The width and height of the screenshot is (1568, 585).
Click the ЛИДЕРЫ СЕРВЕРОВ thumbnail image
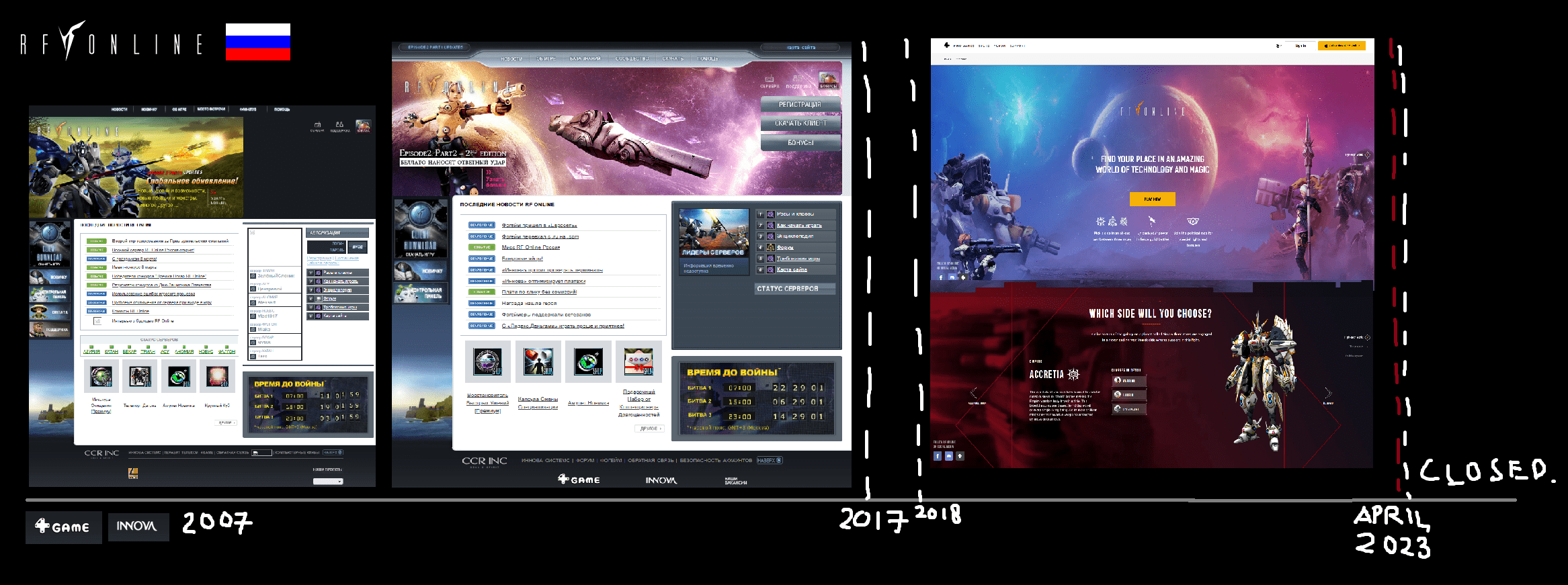tap(713, 232)
